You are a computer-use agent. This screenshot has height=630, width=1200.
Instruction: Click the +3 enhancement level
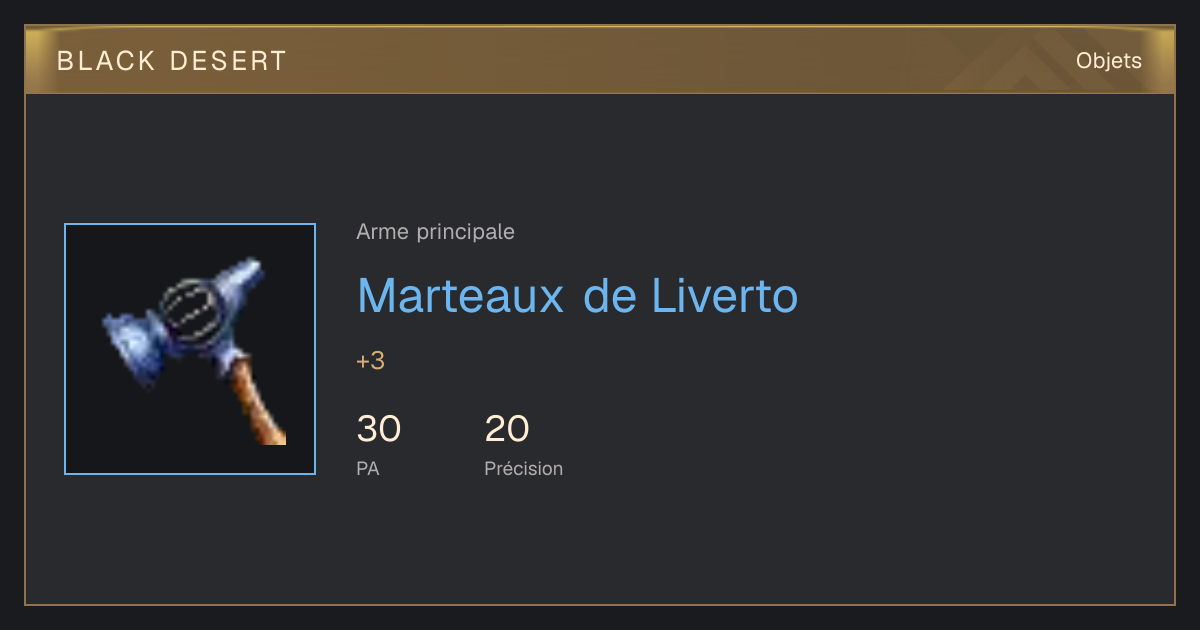[x=371, y=361]
